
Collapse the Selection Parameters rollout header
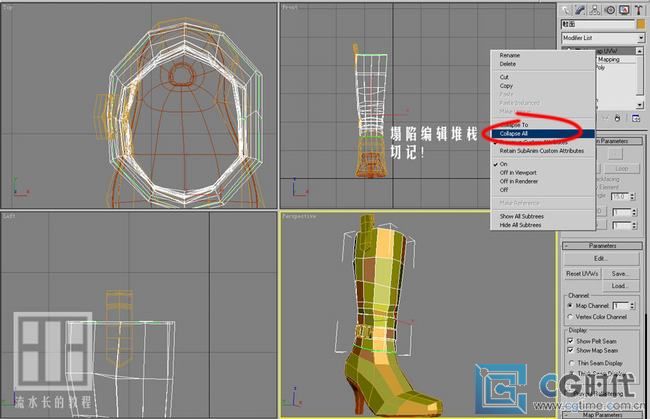[x=619, y=141]
